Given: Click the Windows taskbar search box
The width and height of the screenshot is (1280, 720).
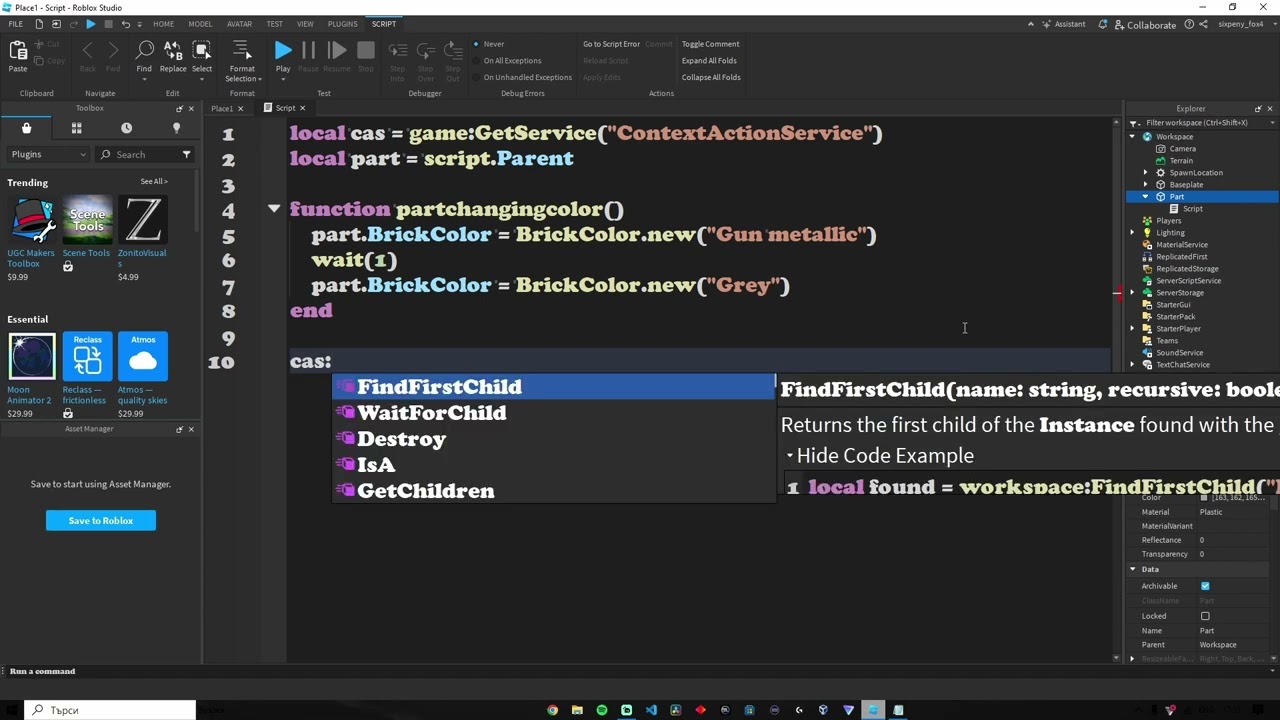Looking at the screenshot, I should point(110,710).
